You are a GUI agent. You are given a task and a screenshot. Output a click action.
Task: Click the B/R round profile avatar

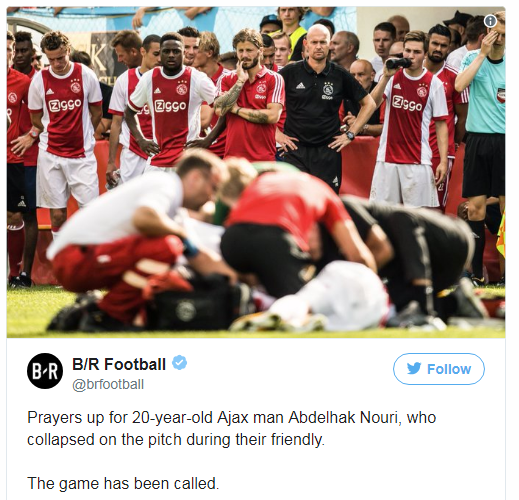click(45, 371)
